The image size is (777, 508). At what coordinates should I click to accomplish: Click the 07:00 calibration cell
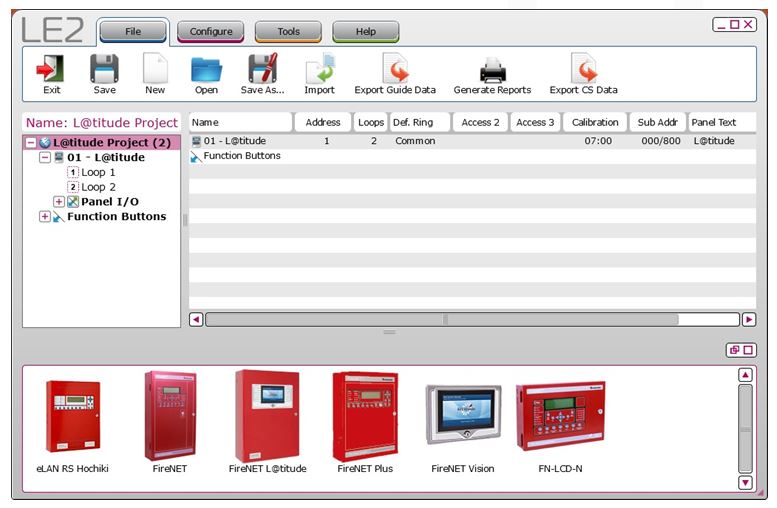(x=598, y=141)
